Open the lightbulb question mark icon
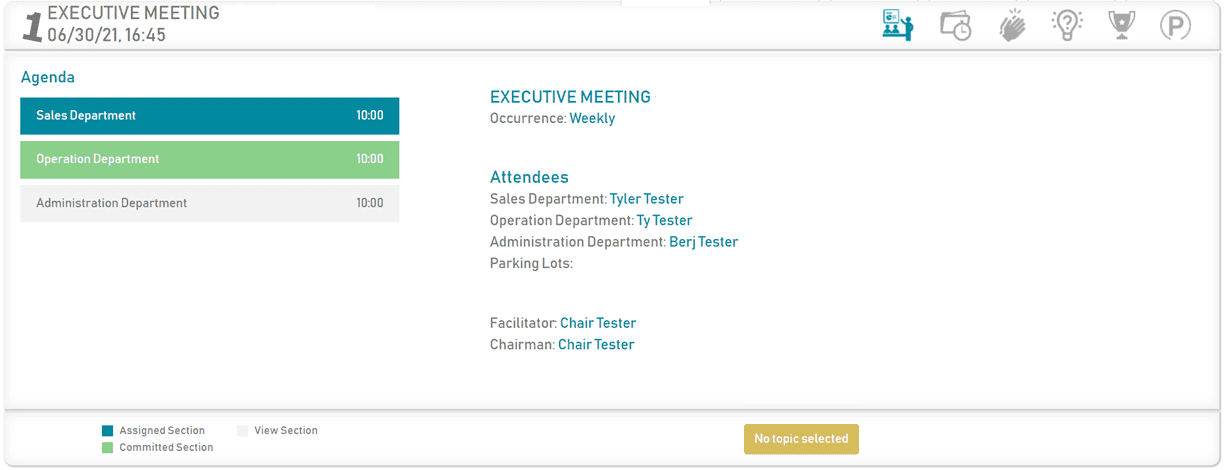Screen dimensions: 1224x470 point(1068,25)
